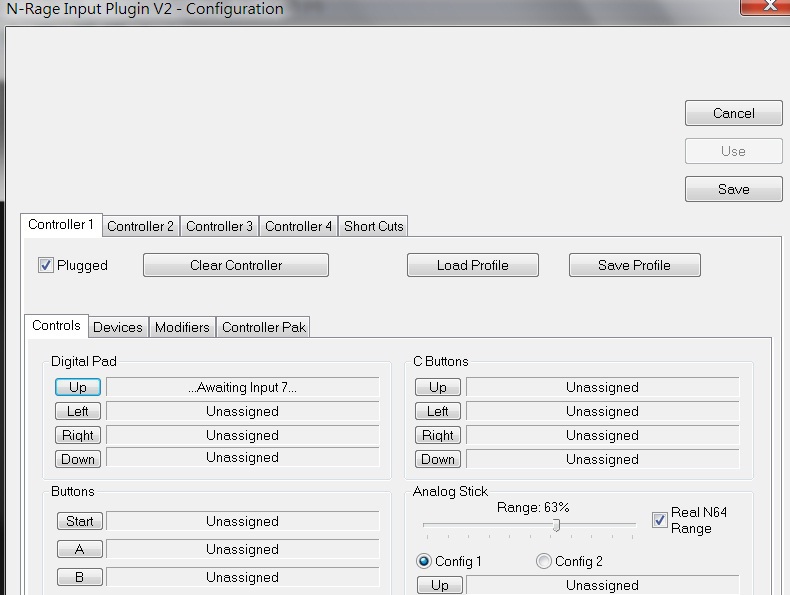Click Unassigned field next to B button
This screenshot has height=595, width=790.
click(x=243, y=577)
